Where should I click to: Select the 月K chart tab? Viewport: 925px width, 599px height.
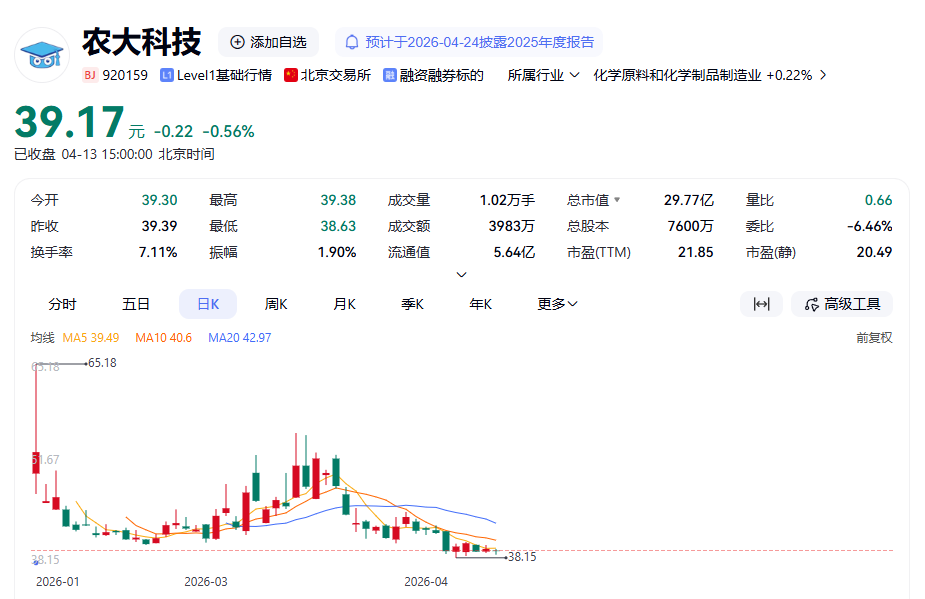point(344,304)
